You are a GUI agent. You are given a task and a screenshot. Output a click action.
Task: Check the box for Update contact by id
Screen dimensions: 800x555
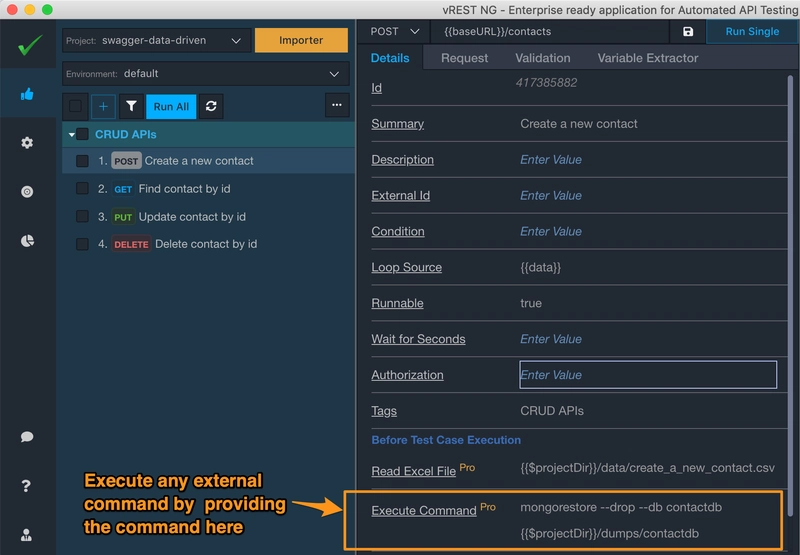click(x=82, y=216)
